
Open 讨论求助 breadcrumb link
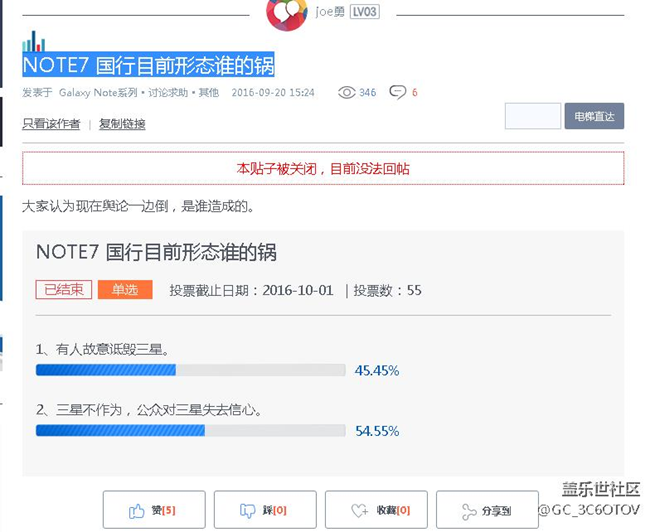tap(168, 92)
